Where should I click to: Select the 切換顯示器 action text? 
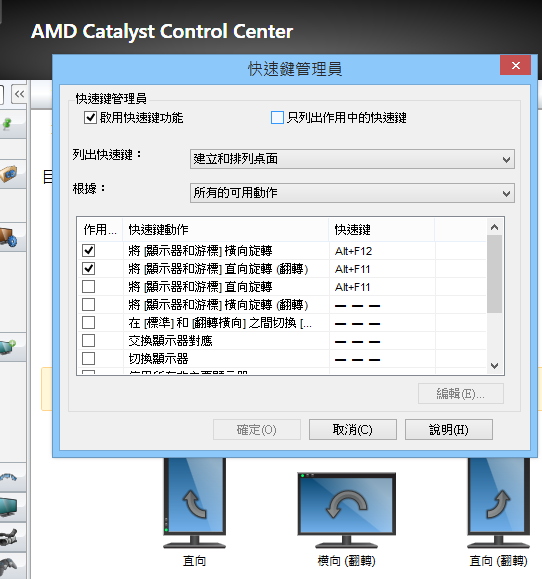tap(158, 359)
